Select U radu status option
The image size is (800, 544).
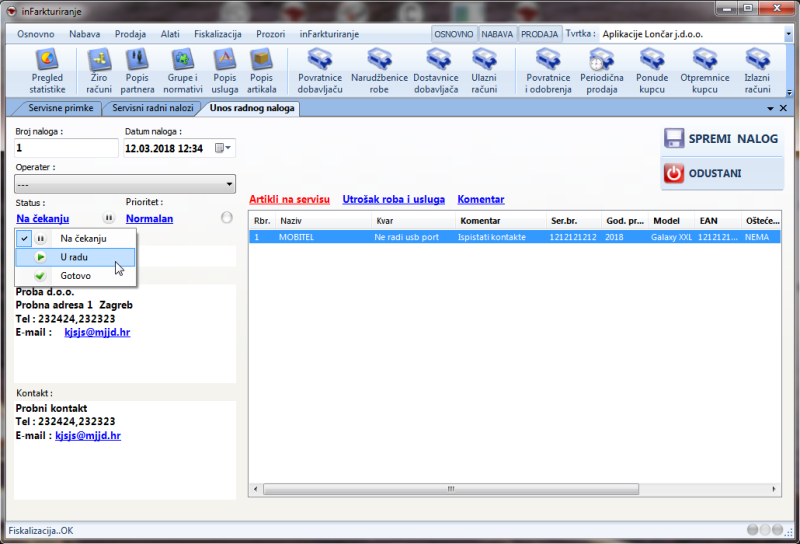74,257
